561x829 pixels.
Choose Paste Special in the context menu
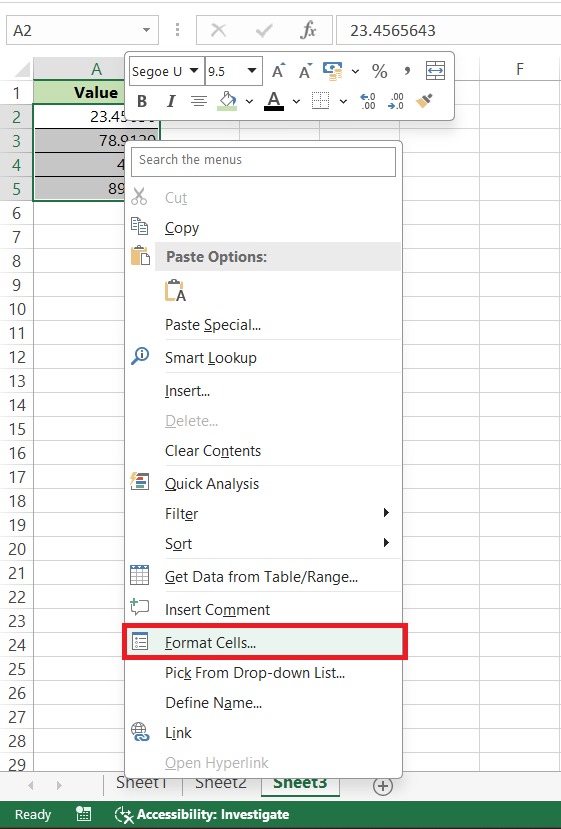coord(213,325)
